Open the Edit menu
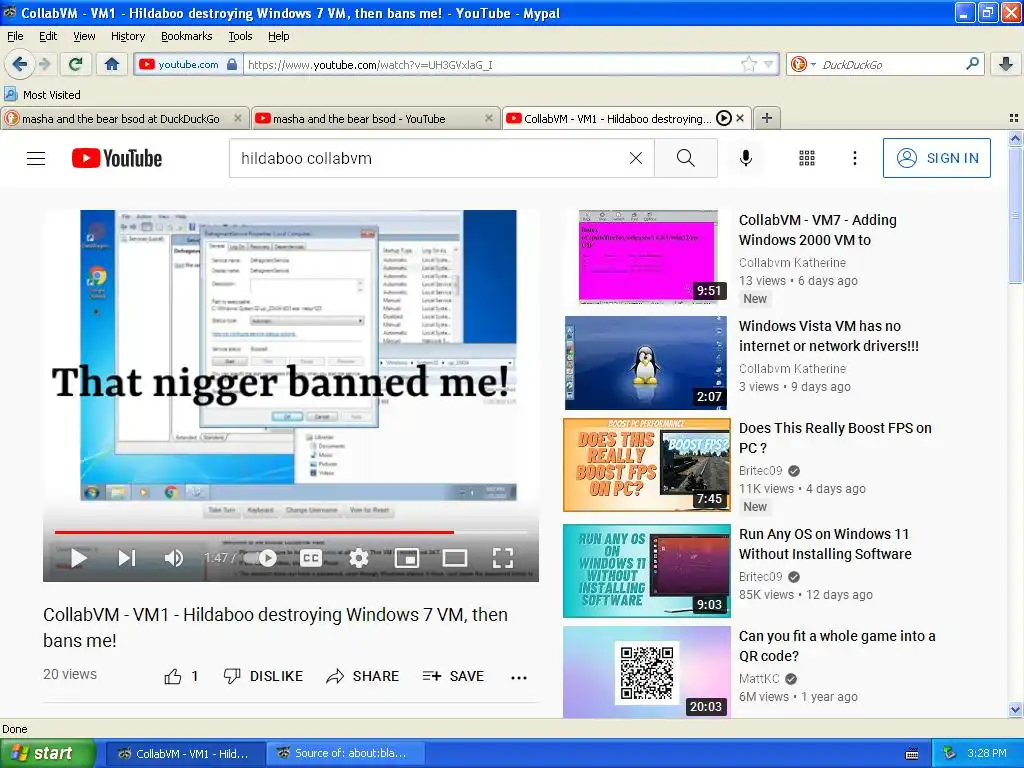Viewport: 1024px width, 768px height. (48, 36)
